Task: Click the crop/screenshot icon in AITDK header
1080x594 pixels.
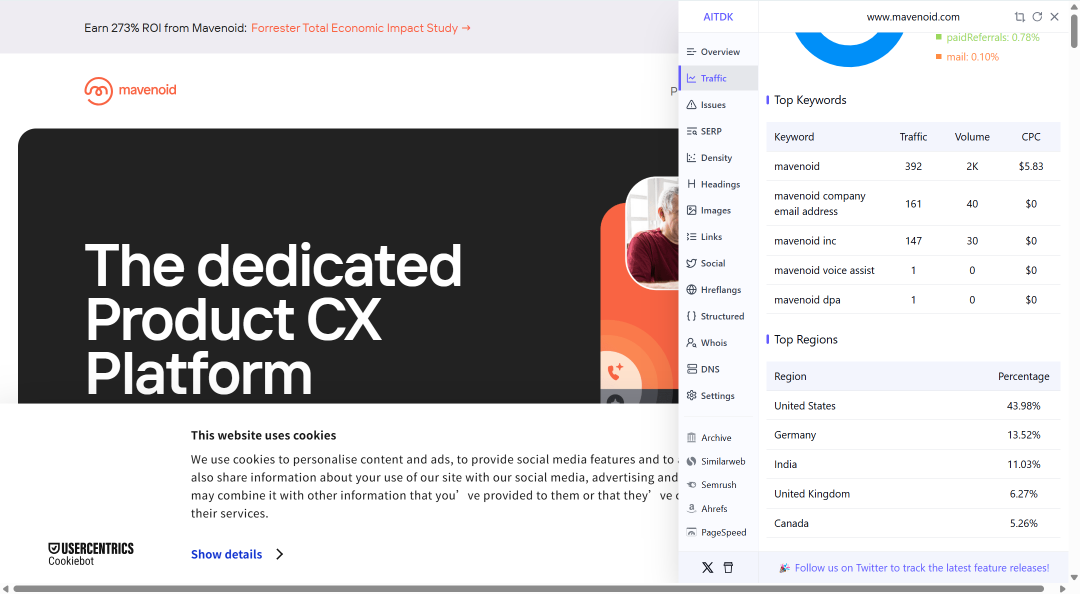Action: [1019, 17]
